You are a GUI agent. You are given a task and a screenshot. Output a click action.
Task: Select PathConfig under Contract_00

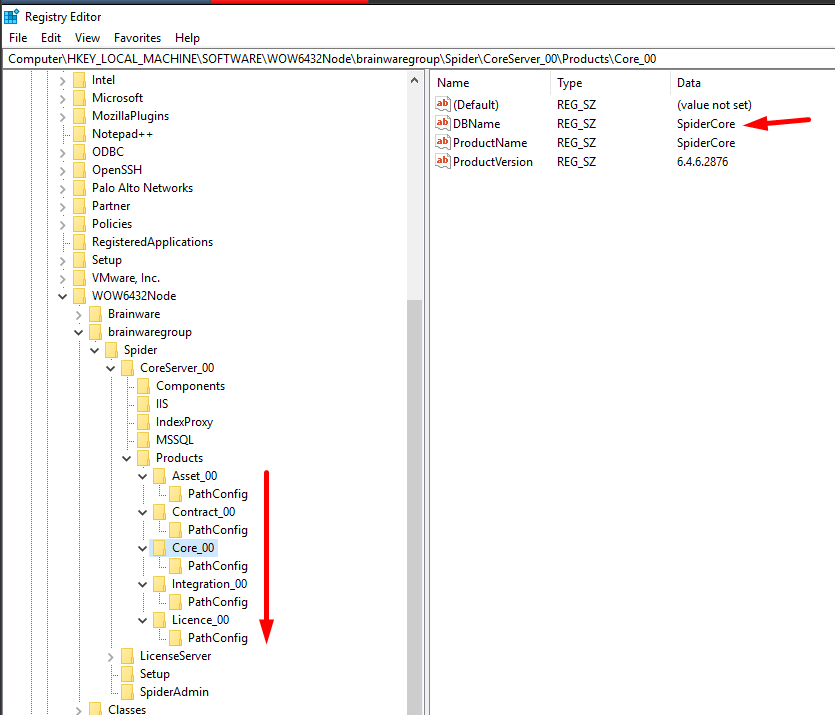(217, 530)
